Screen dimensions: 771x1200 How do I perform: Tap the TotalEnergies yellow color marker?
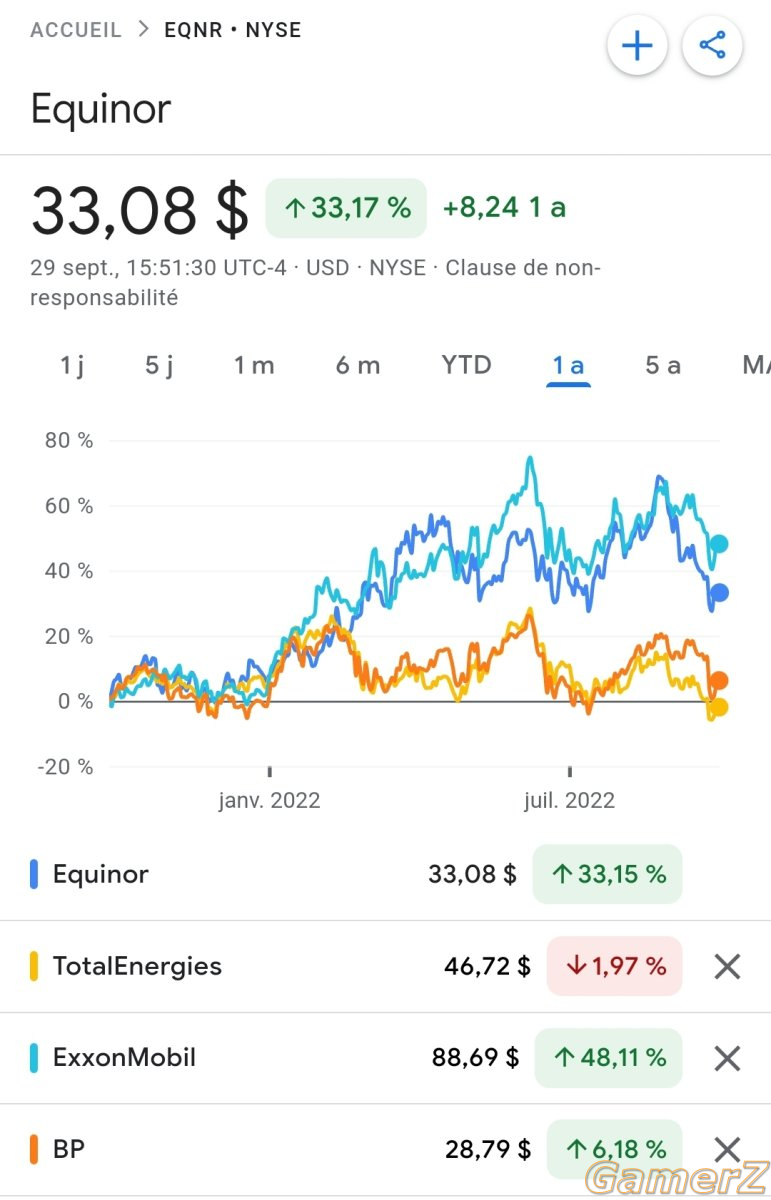click(34, 966)
